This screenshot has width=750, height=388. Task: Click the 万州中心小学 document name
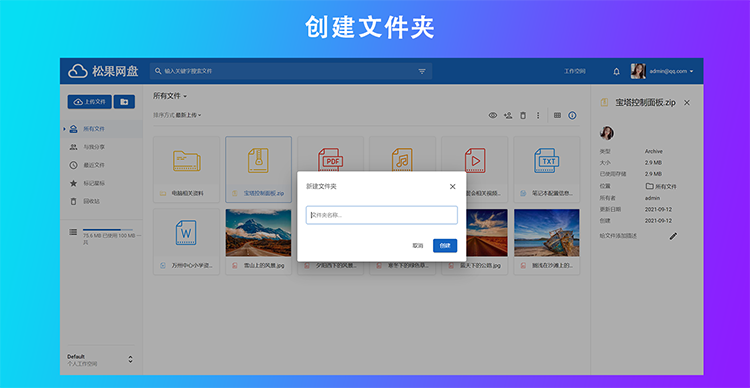click(192, 266)
